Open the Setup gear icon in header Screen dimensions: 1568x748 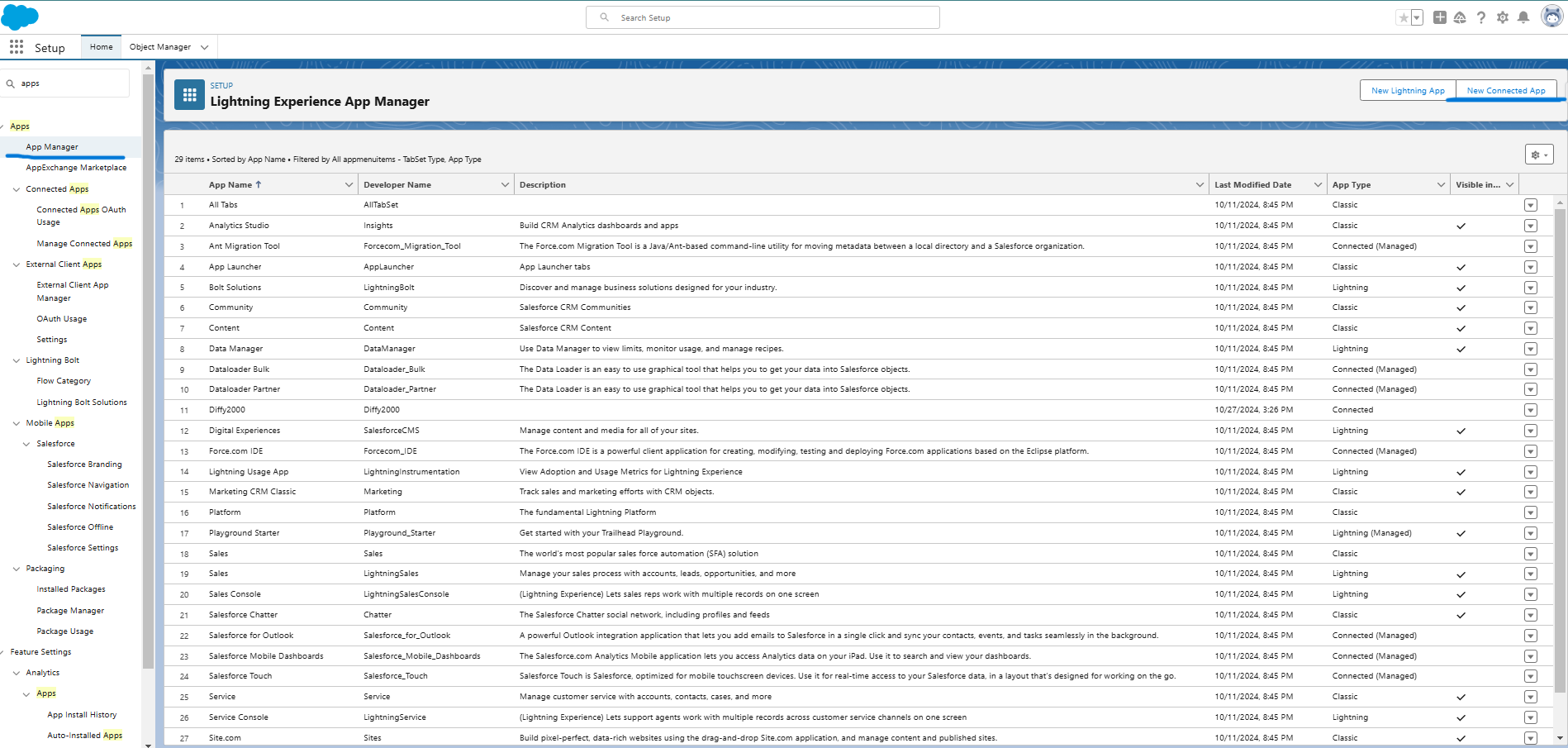click(1503, 17)
